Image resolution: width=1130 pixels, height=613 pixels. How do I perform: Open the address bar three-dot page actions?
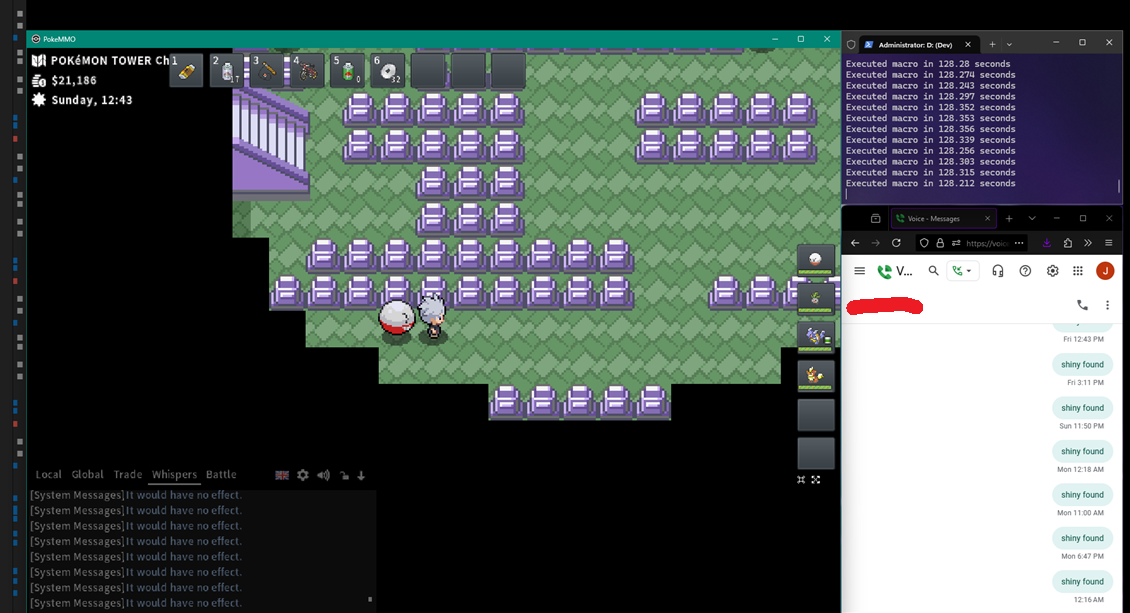(1019, 243)
